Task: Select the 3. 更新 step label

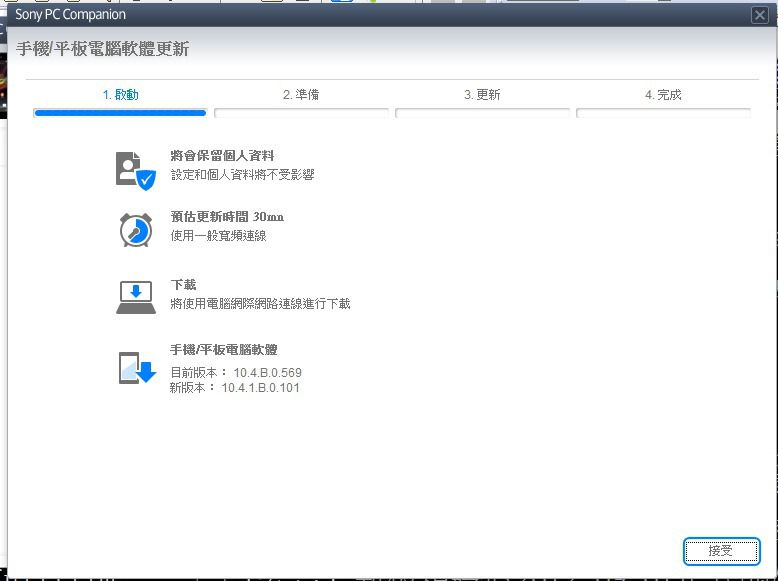Action: click(482, 95)
